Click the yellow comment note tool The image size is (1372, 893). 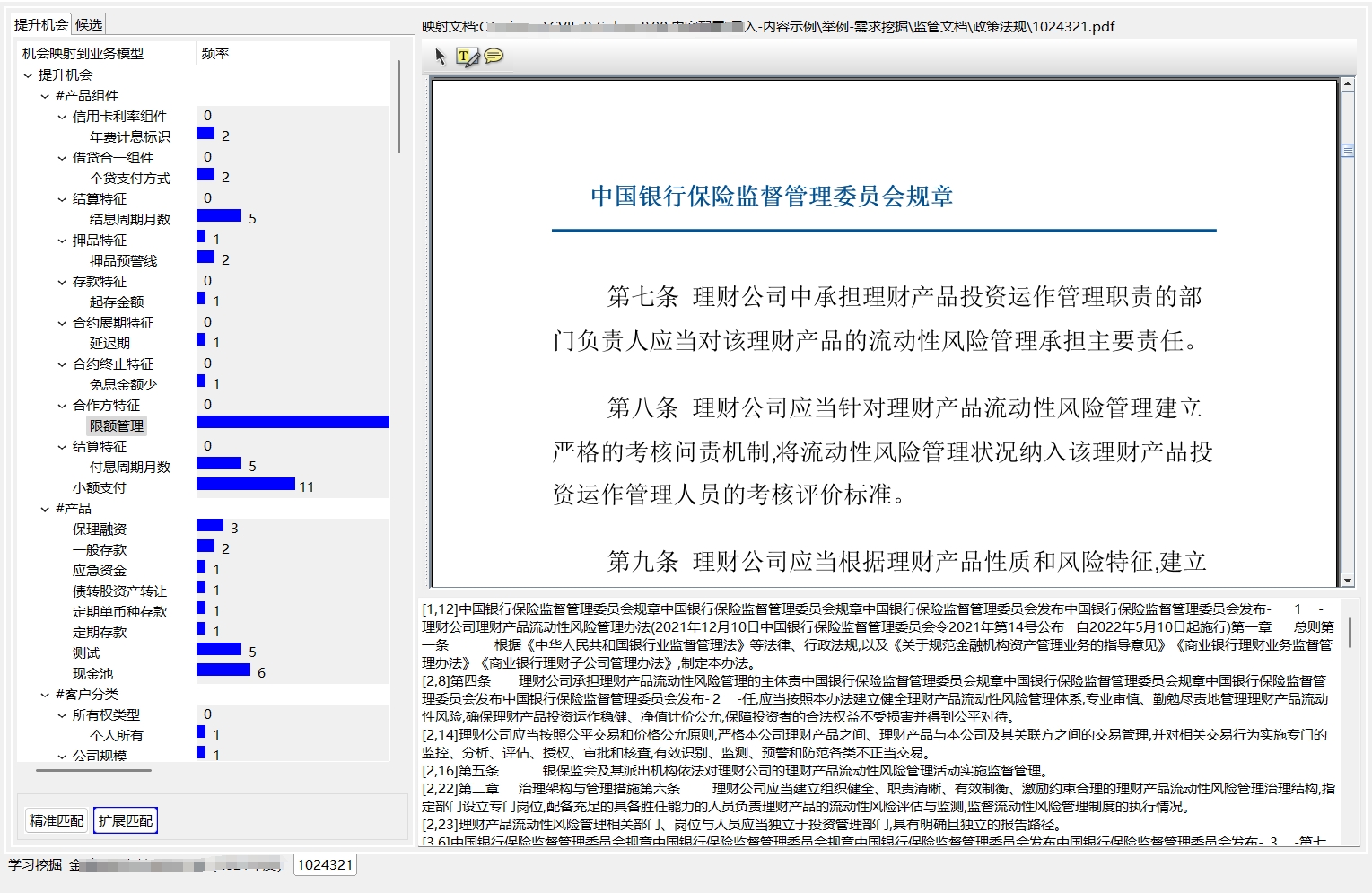point(494,57)
